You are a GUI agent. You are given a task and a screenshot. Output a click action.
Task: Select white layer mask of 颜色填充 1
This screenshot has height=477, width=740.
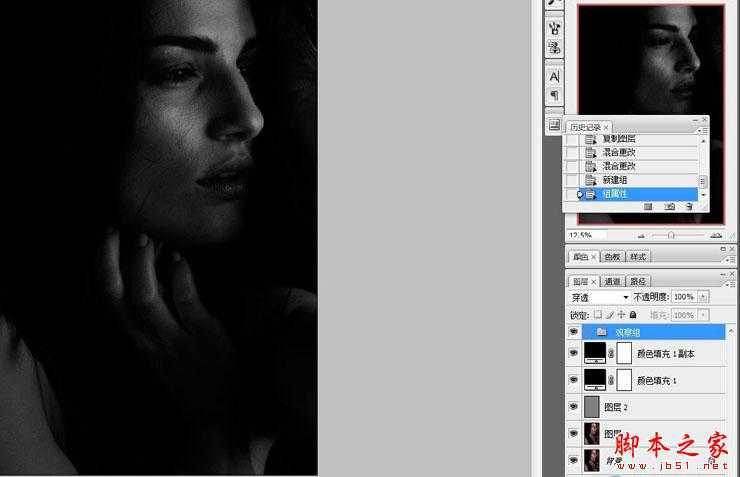(x=624, y=380)
